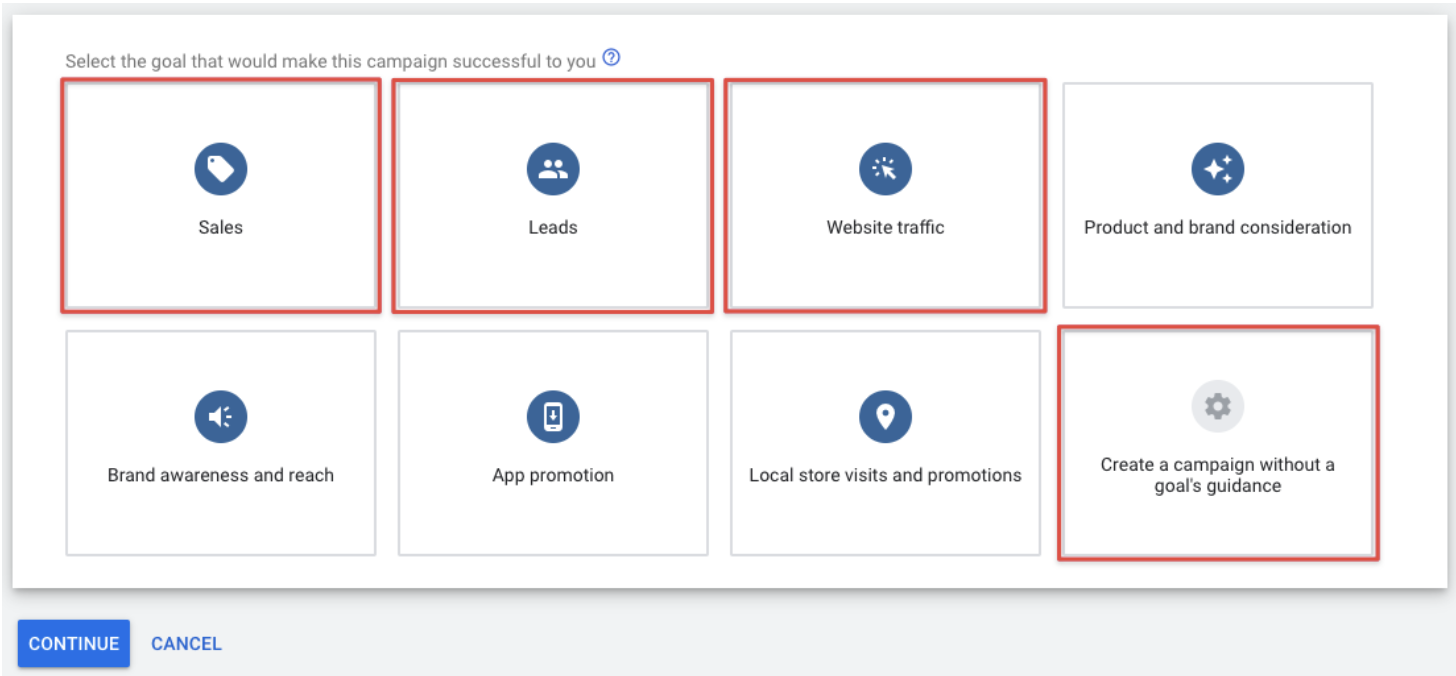Screen dimensions: 1456x676
Task: Click the blue Continue button
Action: point(74,643)
